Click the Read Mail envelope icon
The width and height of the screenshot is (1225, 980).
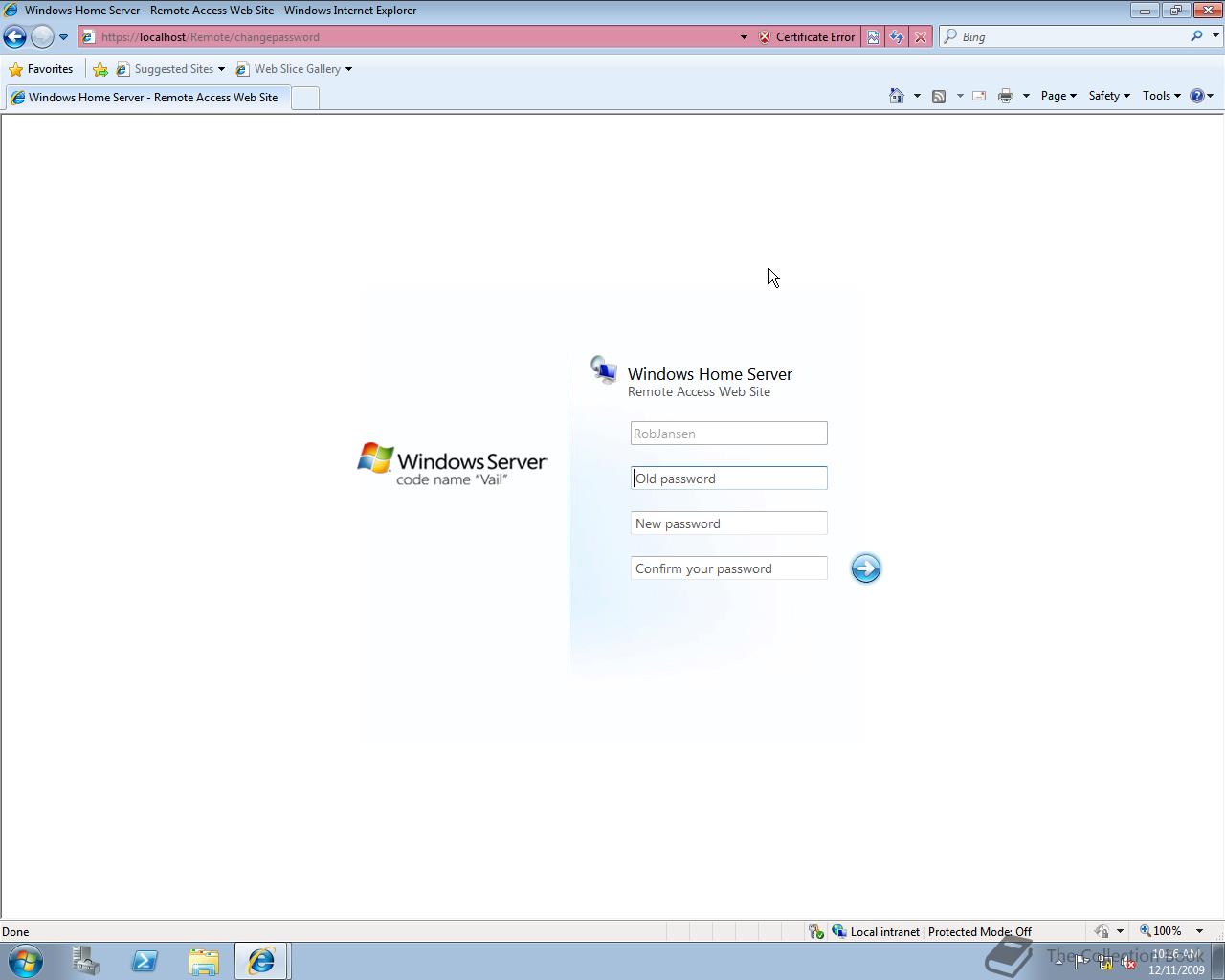[x=979, y=96]
